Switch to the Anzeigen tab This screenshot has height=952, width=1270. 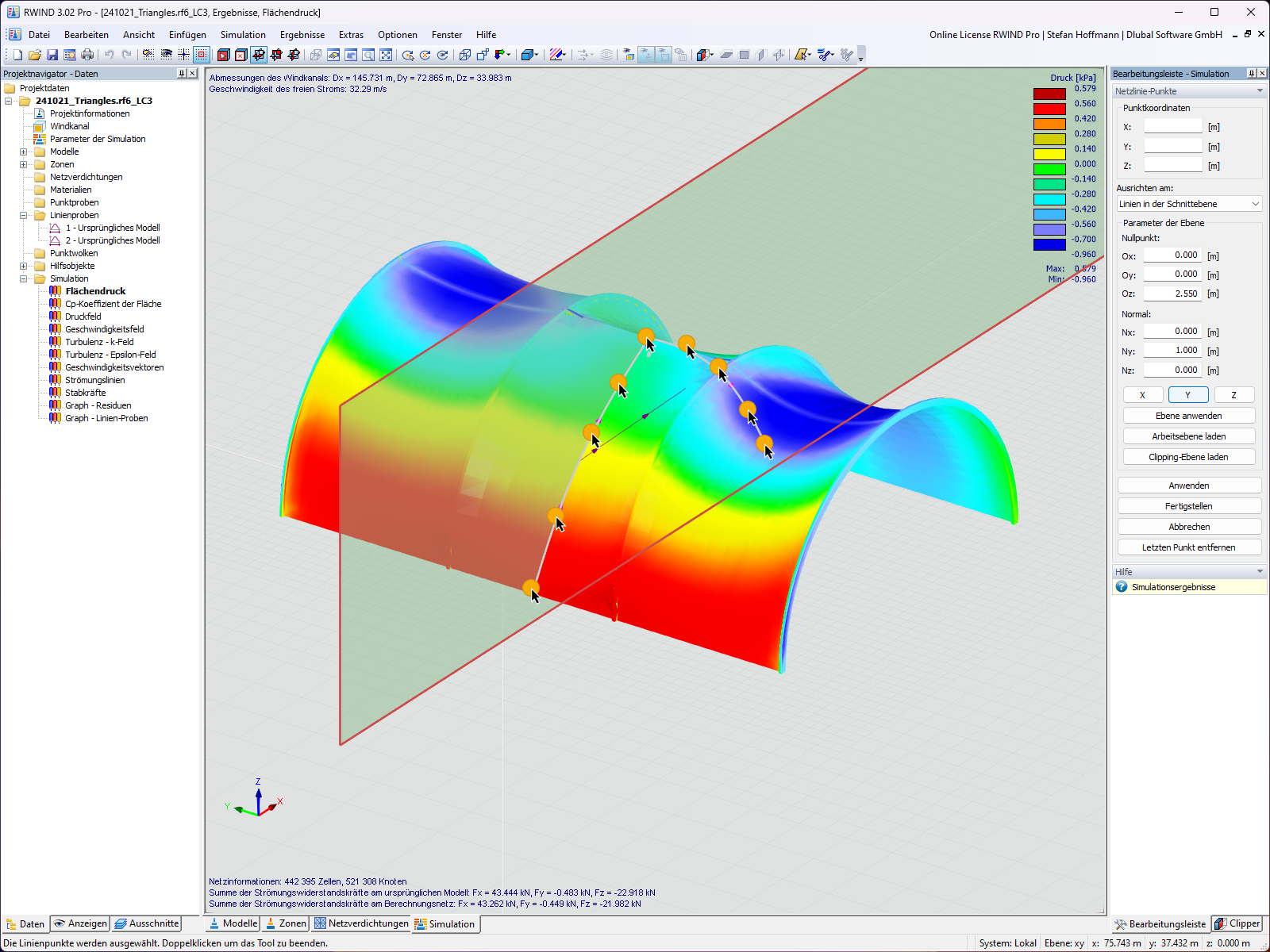79,923
